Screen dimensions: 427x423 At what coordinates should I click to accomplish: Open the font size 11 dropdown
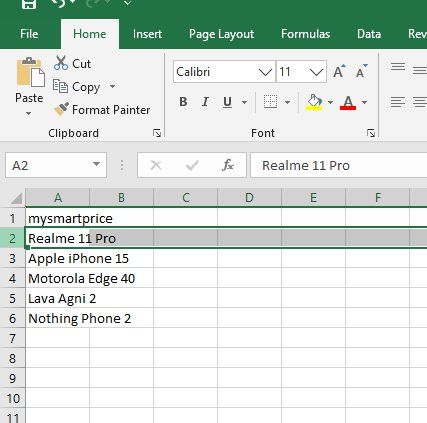click(316, 72)
